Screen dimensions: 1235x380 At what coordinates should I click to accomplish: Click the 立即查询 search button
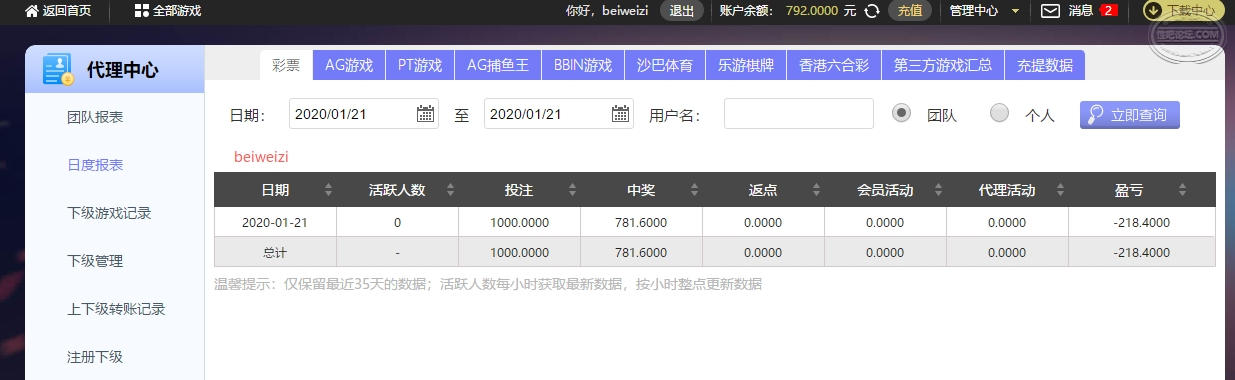1130,114
